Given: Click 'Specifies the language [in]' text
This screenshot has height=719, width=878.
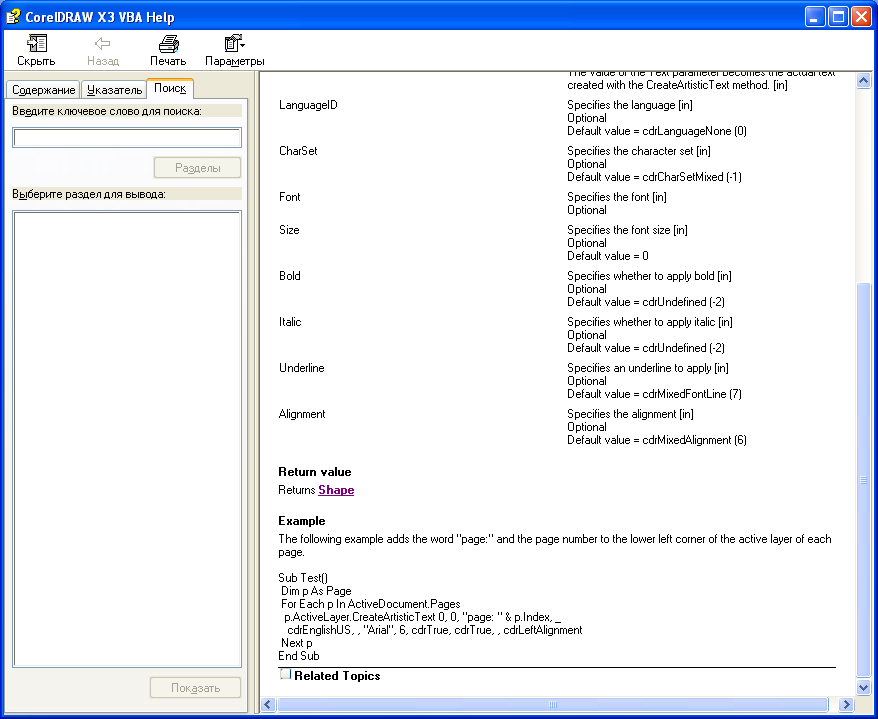Looking at the screenshot, I should (630, 105).
